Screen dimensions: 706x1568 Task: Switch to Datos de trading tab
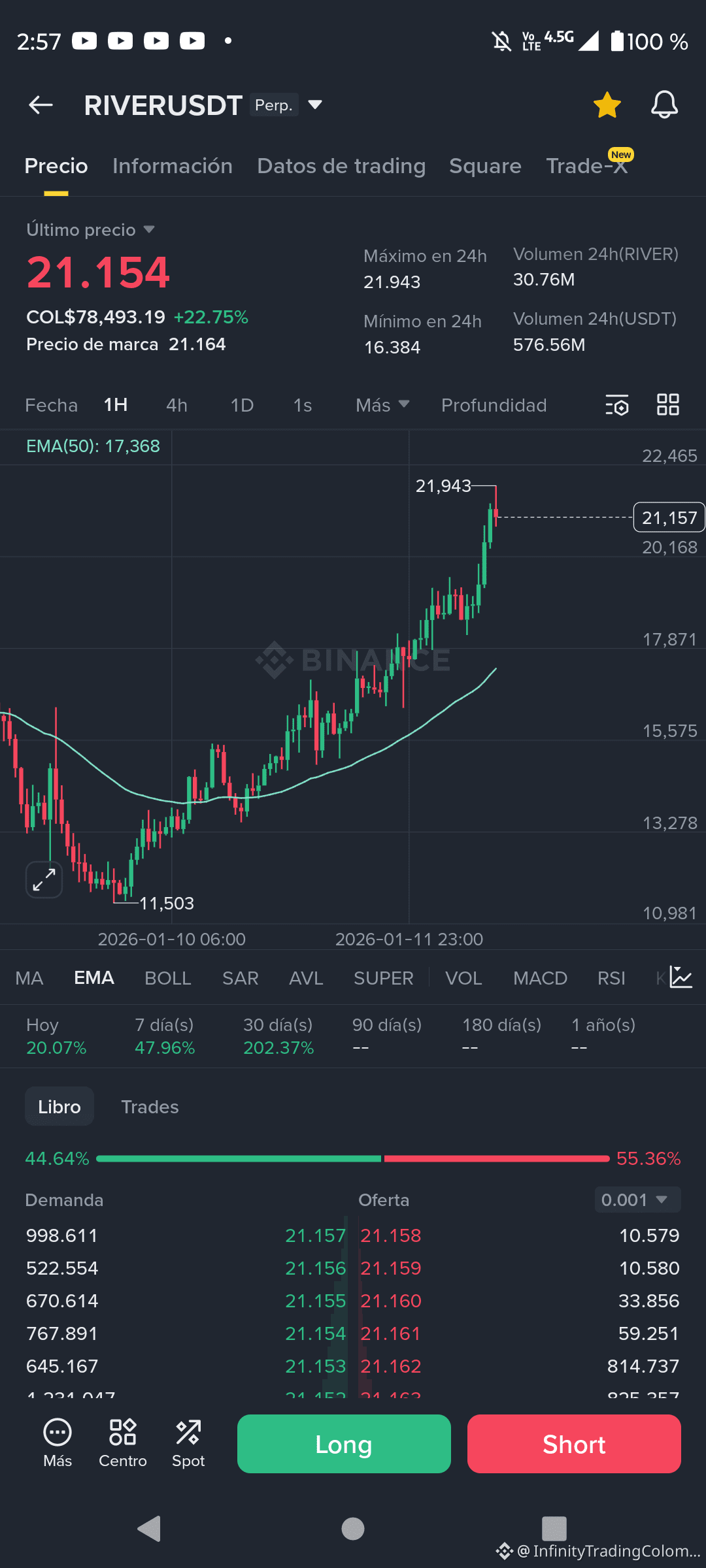[341, 166]
